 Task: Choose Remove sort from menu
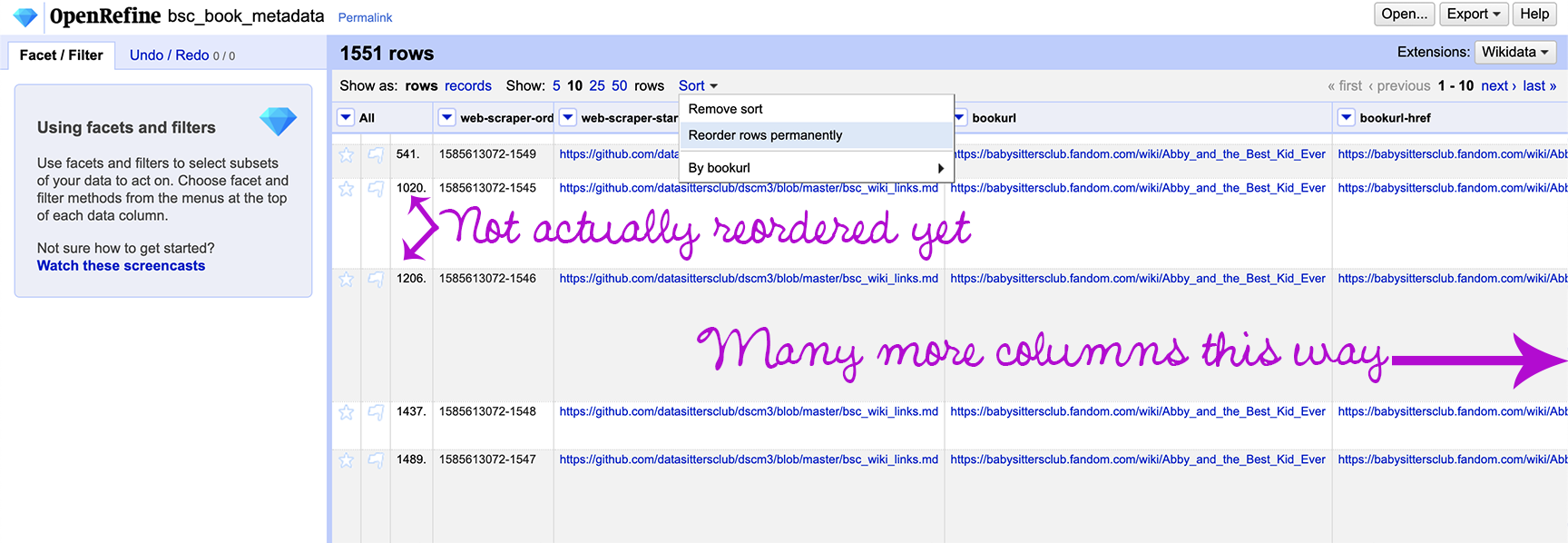coord(816,109)
